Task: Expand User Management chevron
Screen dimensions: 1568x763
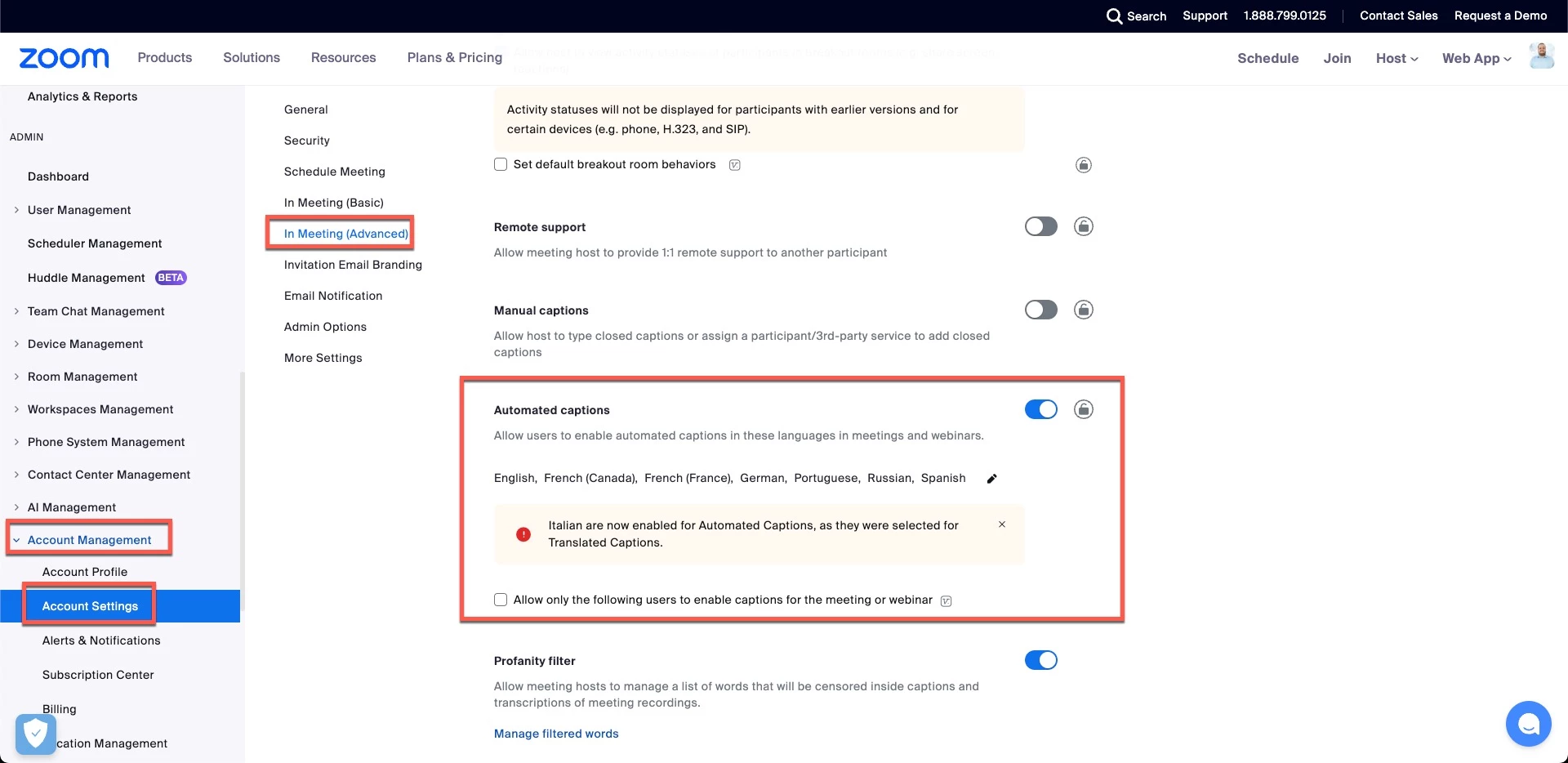Action: [x=16, y=210]
